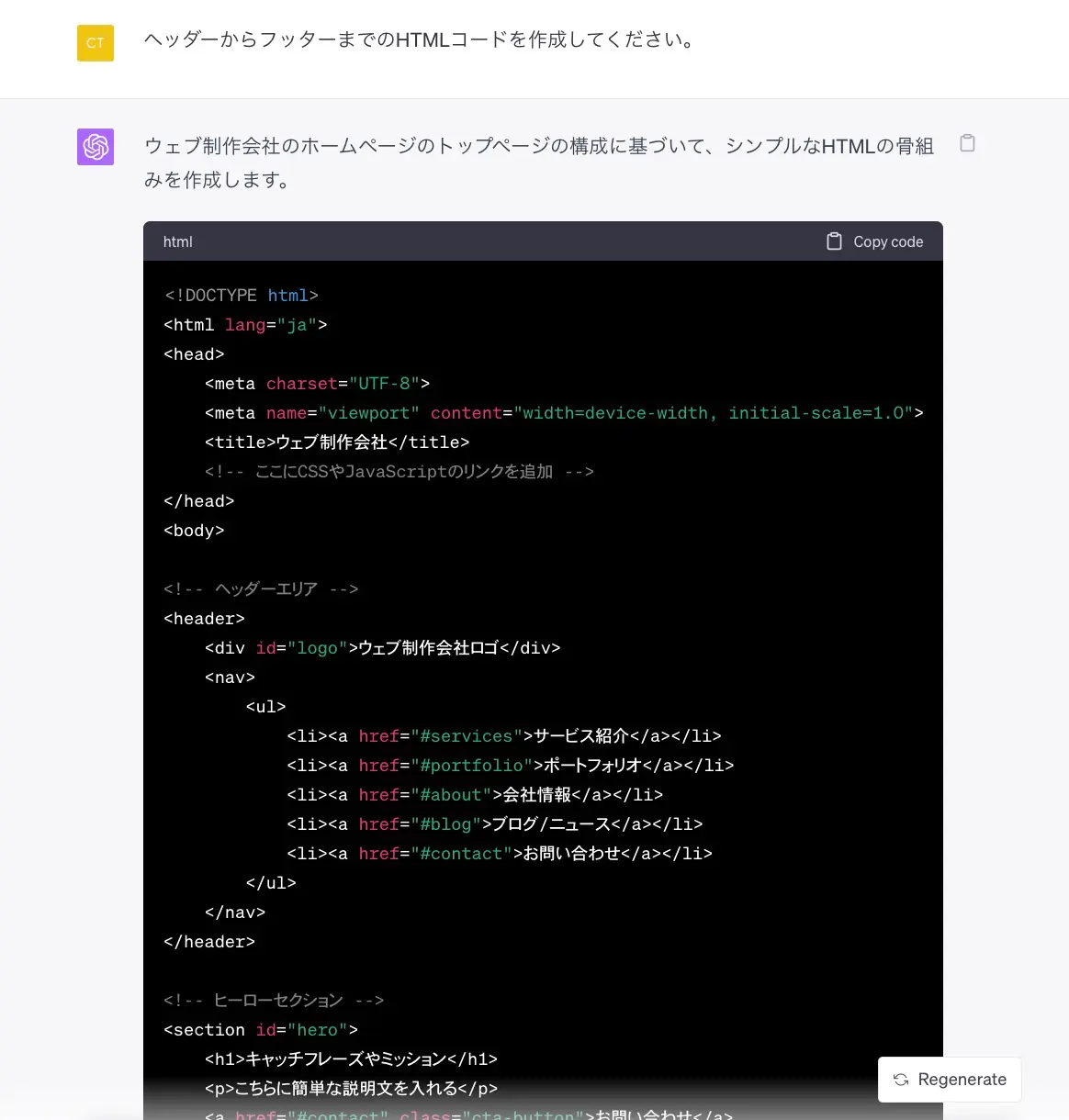Click the ChatGPT knot logo next to the response
1069x1120 pixels.
(95, 146)
